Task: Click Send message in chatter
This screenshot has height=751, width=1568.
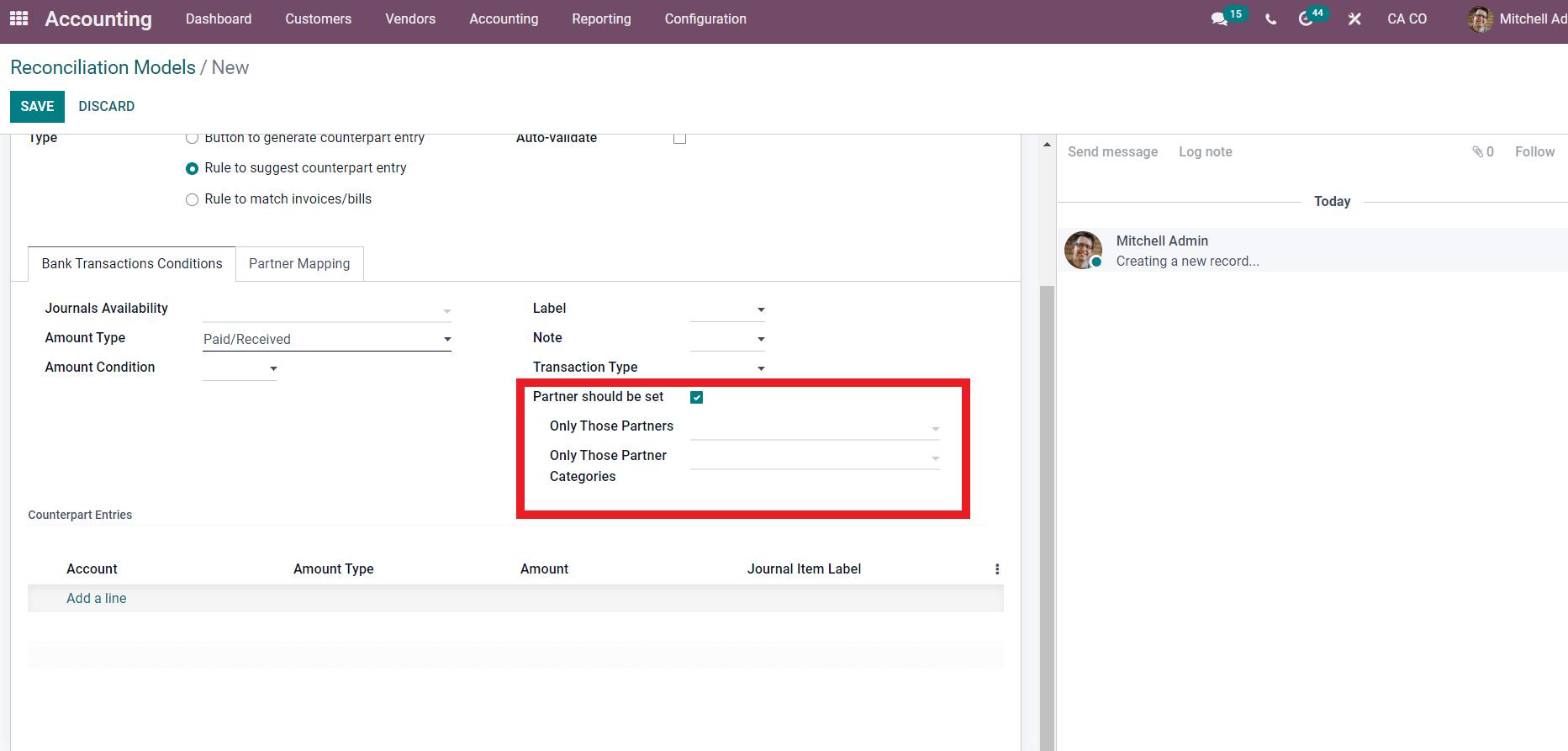Action: (x=1112, y=151)
